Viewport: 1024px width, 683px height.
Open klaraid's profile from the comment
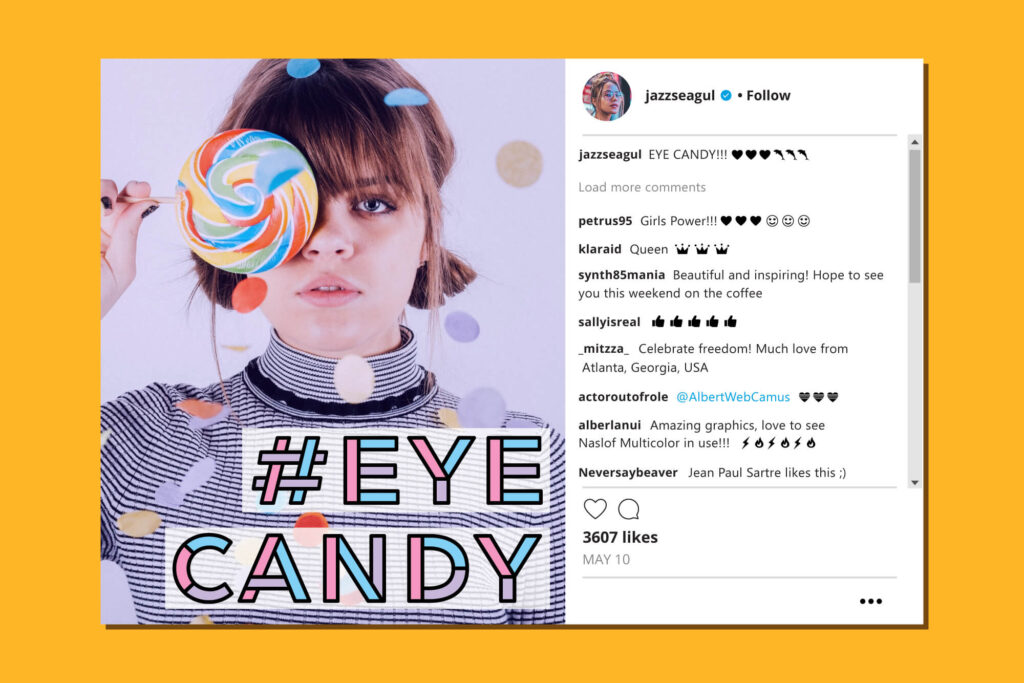600,249
